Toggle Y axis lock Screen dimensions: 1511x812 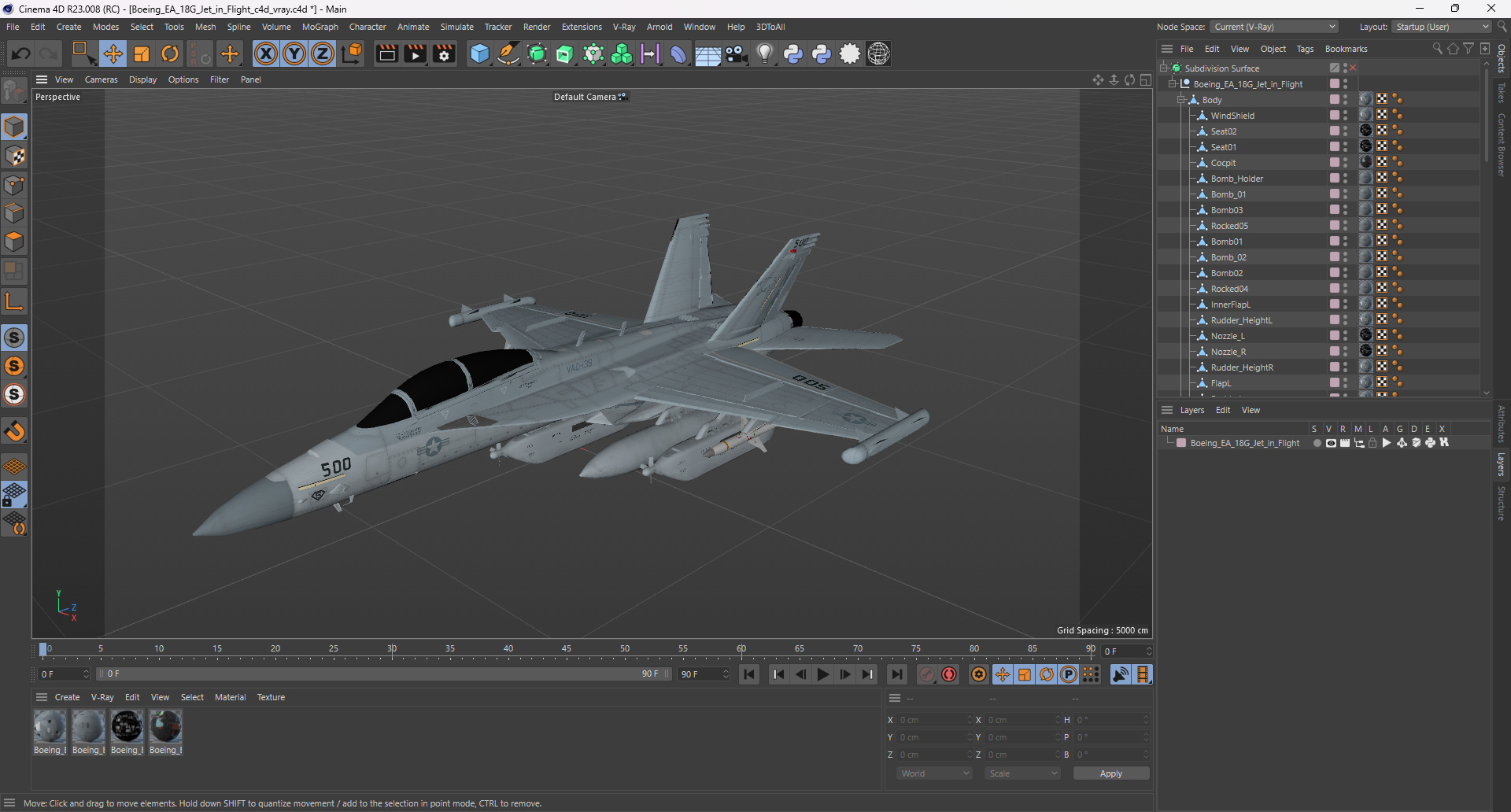coord(294,54)
